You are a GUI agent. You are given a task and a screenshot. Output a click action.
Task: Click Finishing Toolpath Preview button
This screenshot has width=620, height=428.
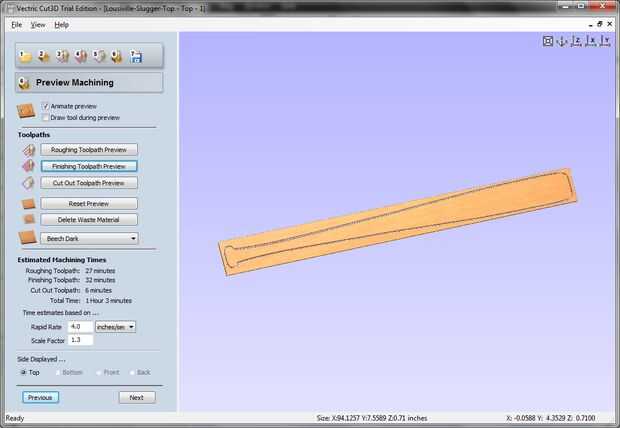89,167
